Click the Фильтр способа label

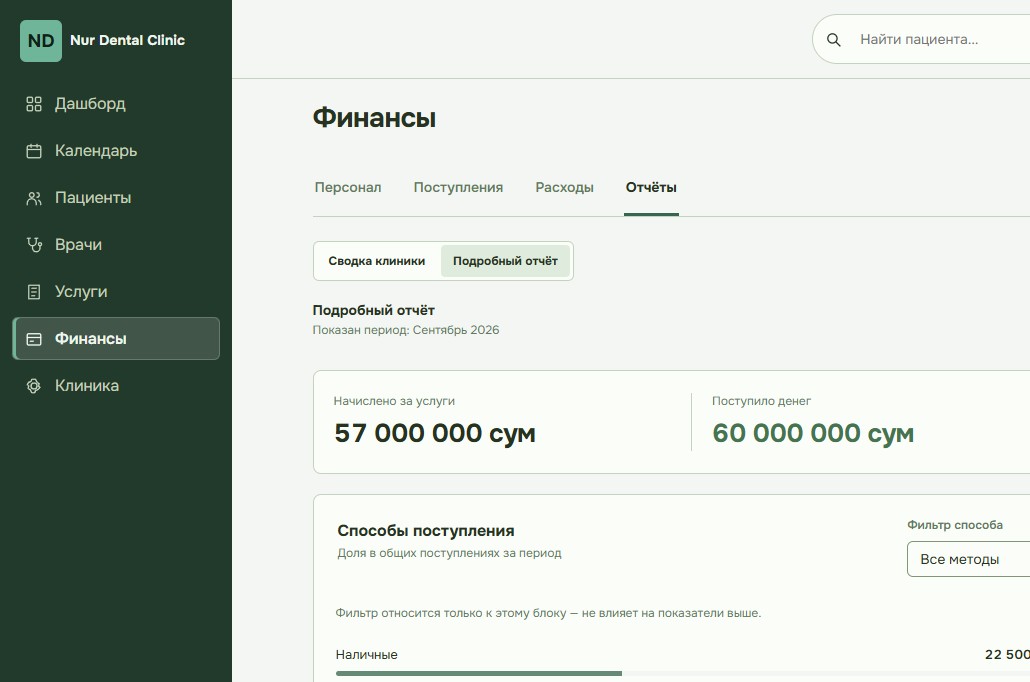pos(954,524)
